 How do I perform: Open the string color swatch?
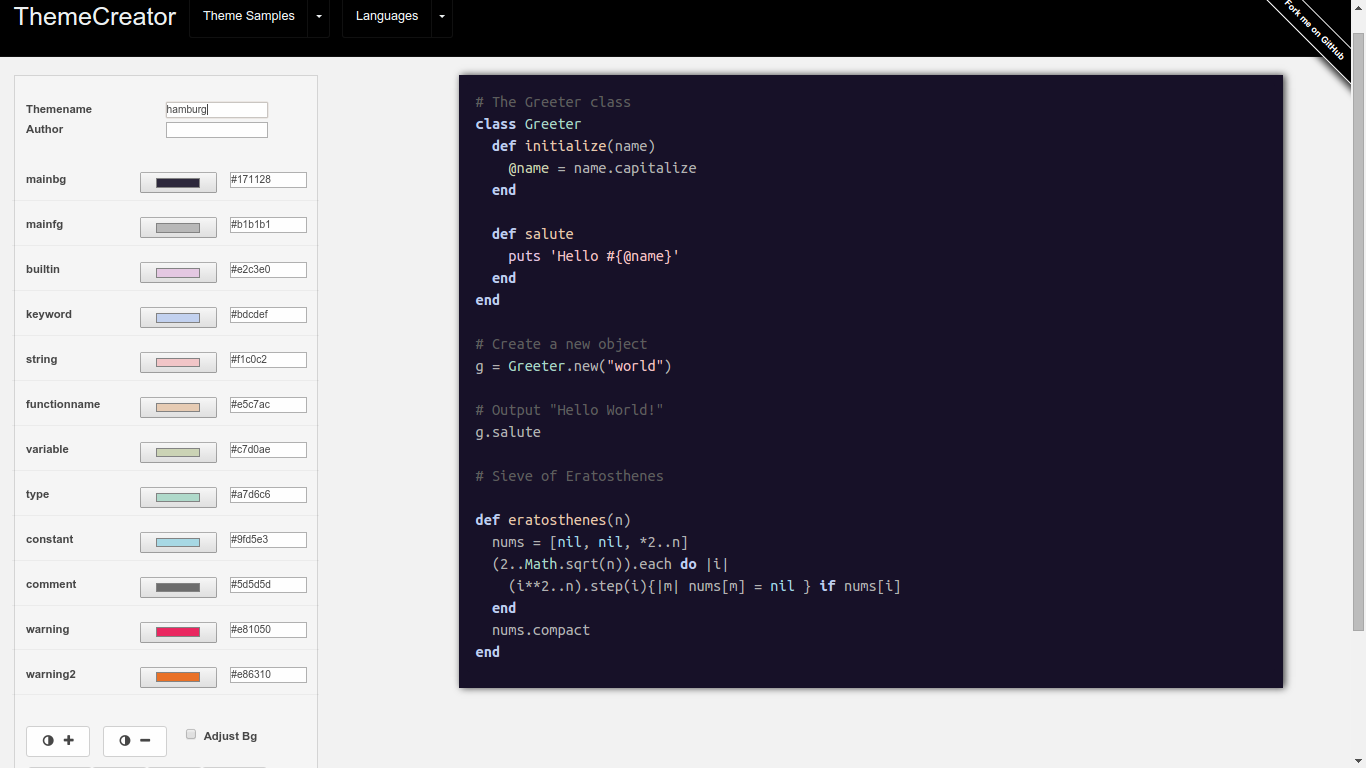(x=178, y=362)
